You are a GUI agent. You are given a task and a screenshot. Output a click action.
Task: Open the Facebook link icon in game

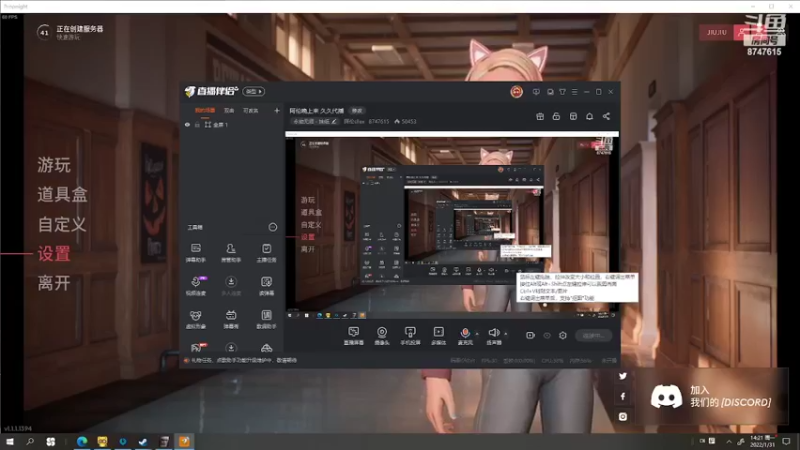[622, 396]
